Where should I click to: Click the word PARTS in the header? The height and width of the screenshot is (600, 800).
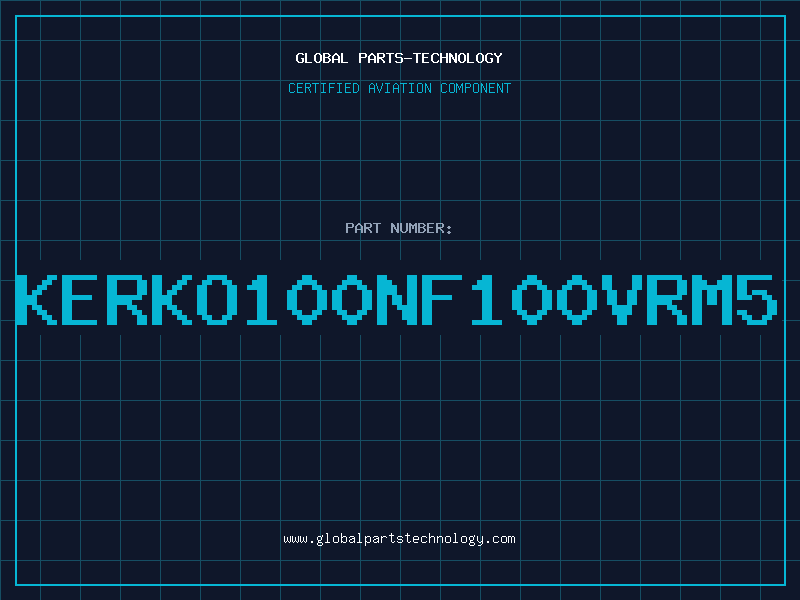pos(382,58)
